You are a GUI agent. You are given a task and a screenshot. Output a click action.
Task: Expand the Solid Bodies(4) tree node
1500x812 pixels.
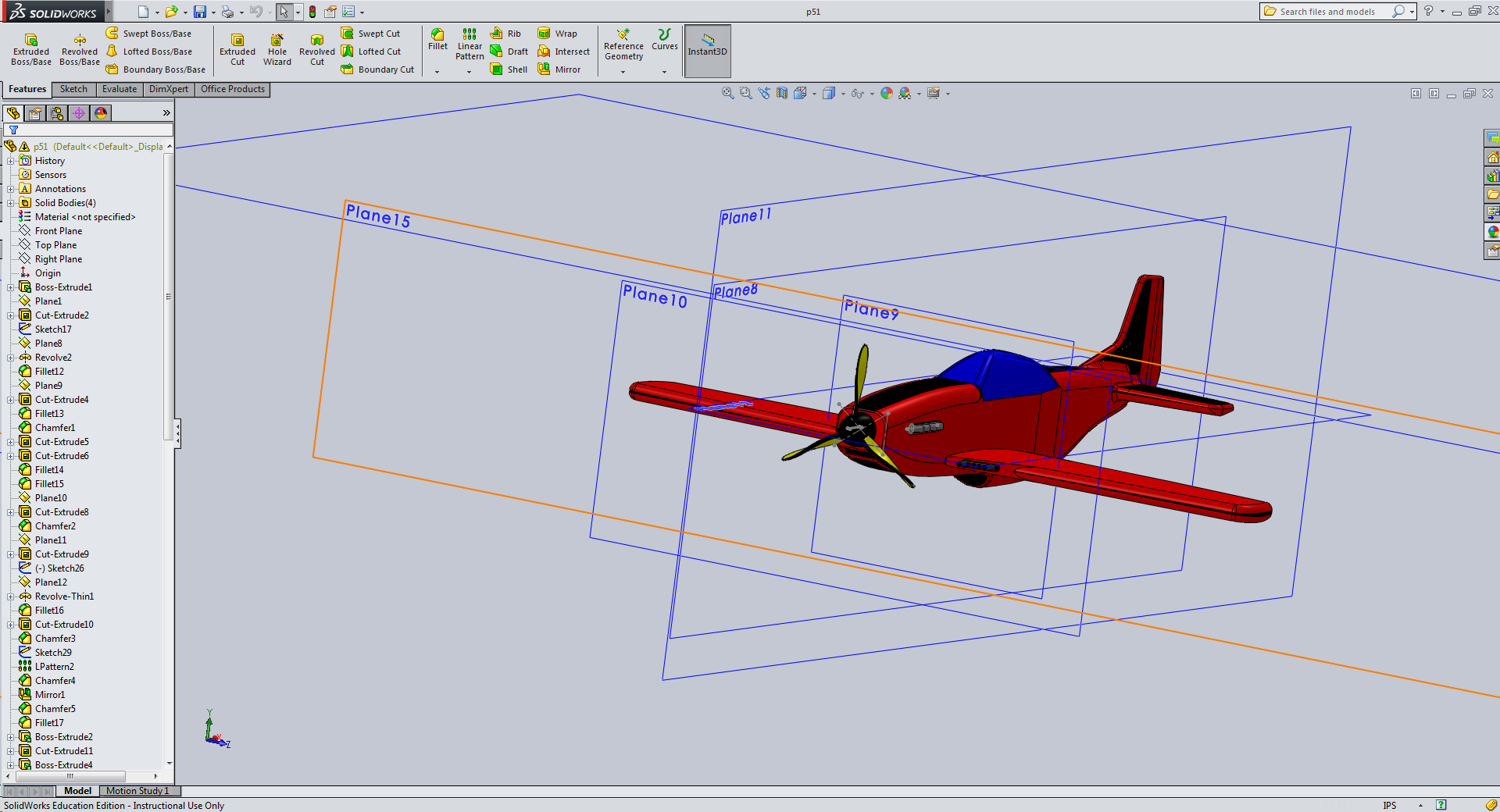11,203
